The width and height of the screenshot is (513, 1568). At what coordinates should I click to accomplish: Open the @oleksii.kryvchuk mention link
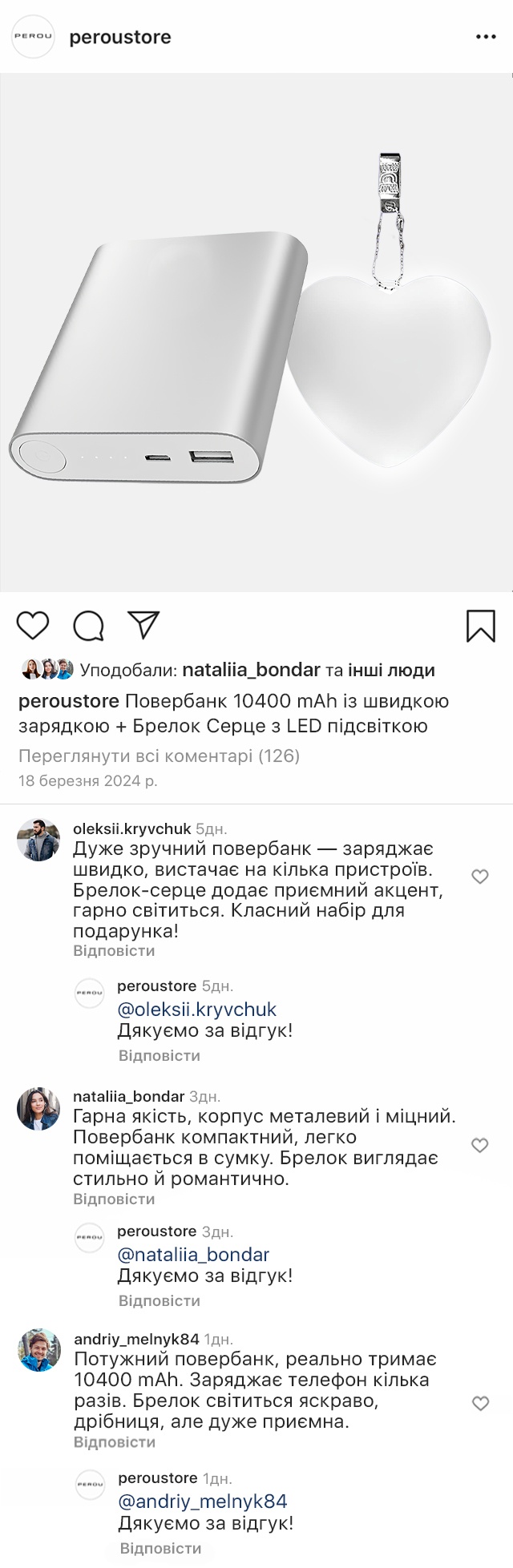196,1010
